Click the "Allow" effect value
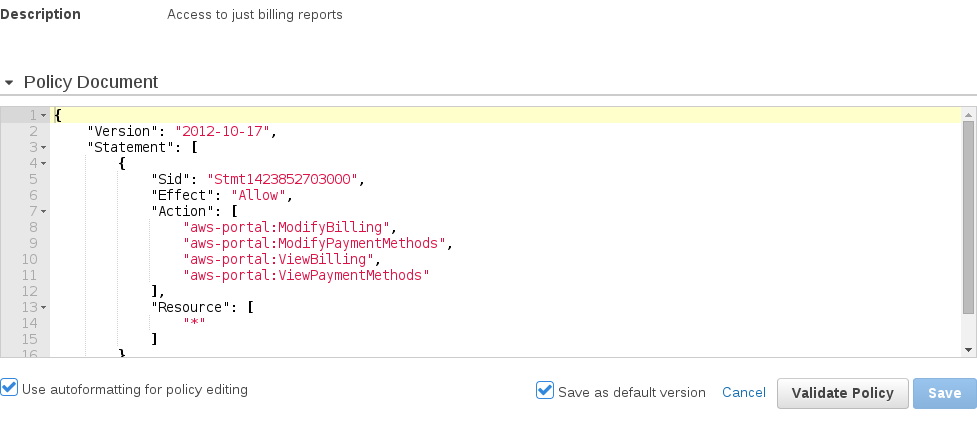This screenshot has height=436, width=977. click(x=257, y=195)
